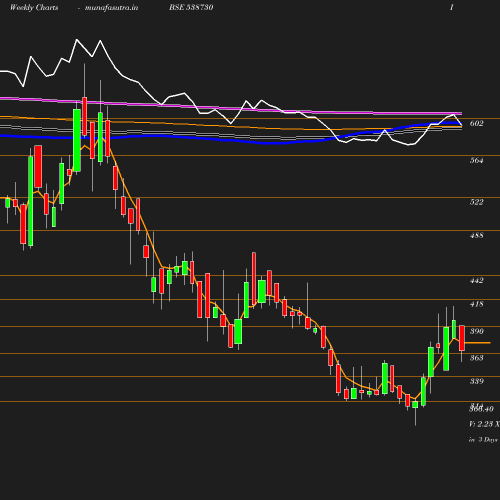Click the 'V: 2.23 X' volume text

click(x=484, y=424)
